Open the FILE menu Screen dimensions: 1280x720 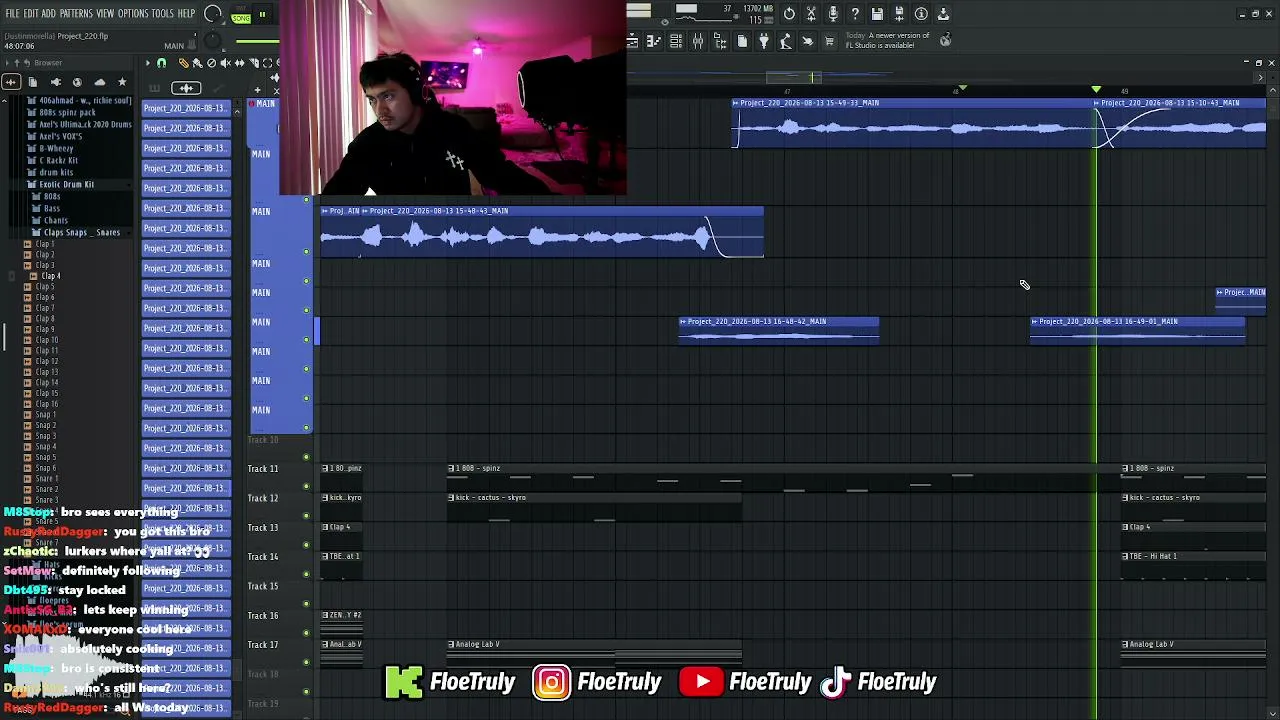click(12, 14)
